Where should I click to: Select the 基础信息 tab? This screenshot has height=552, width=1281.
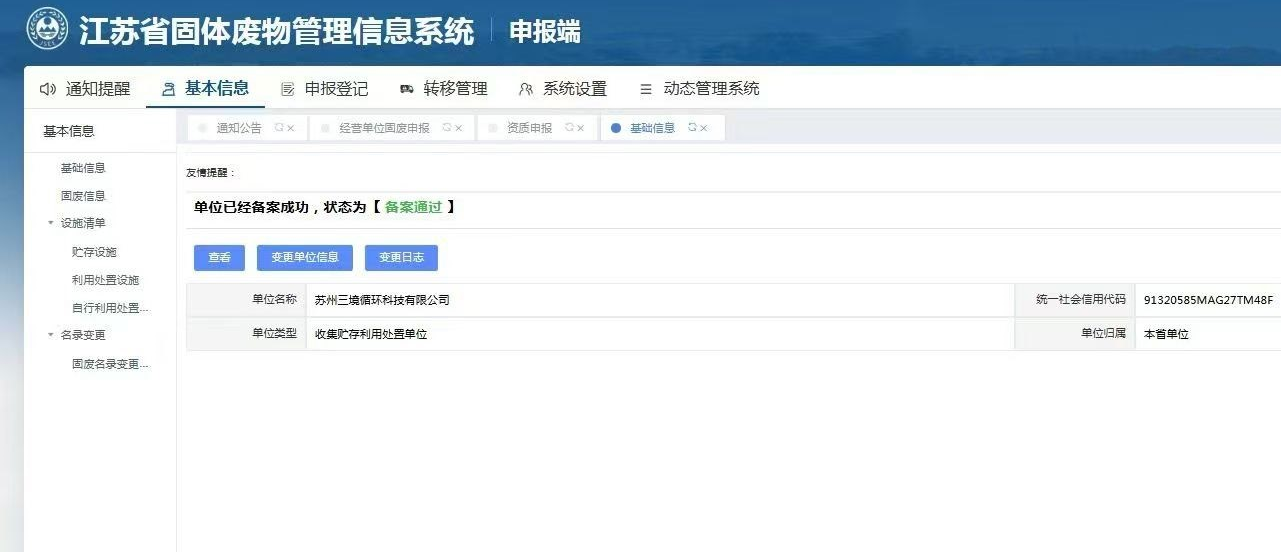coord(652,128)
